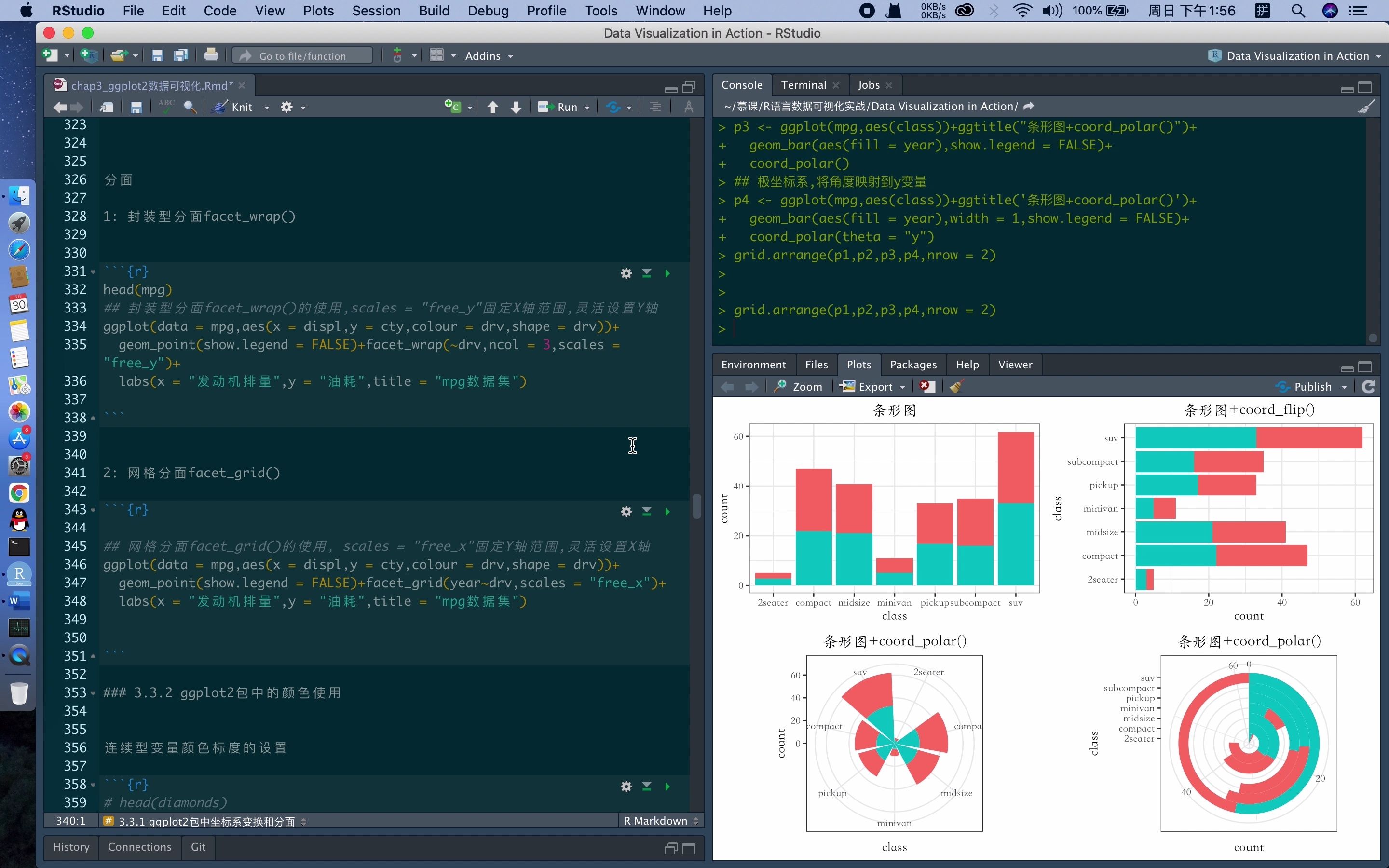Viewport: 1389px width, 868px height.
Task: Open chunk options gear for line 358 chunk
Action: tap(626, 787)
